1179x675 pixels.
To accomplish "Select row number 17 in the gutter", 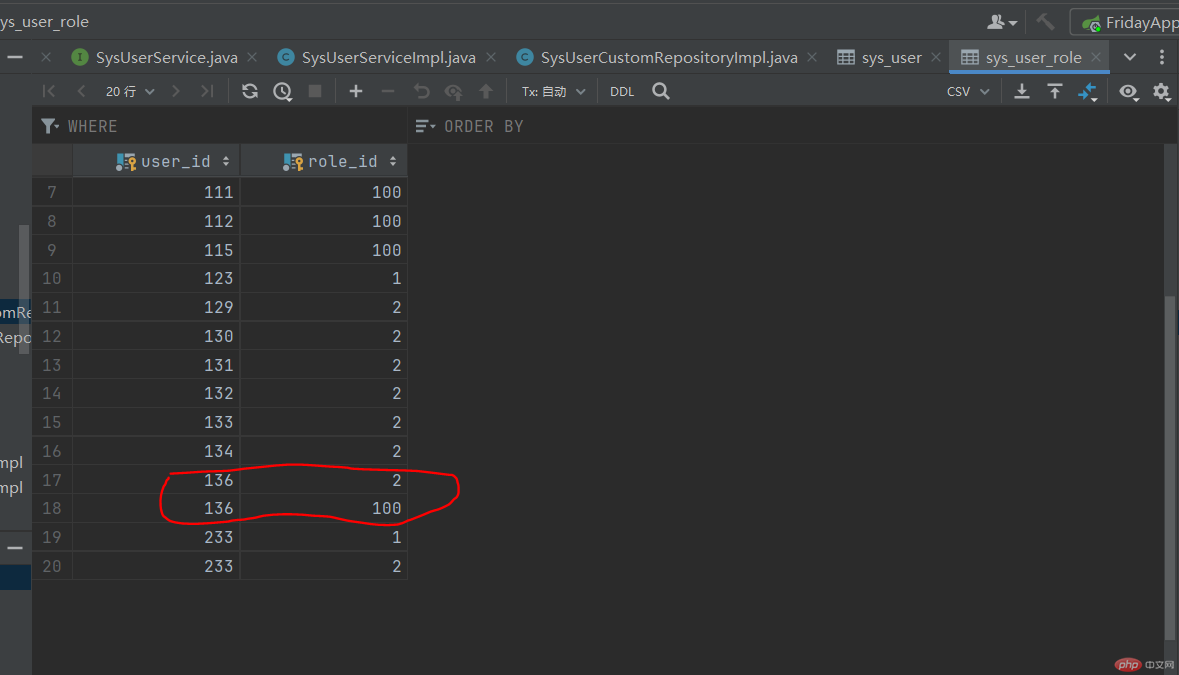I will pyautogui.click(x=52, y=480).
